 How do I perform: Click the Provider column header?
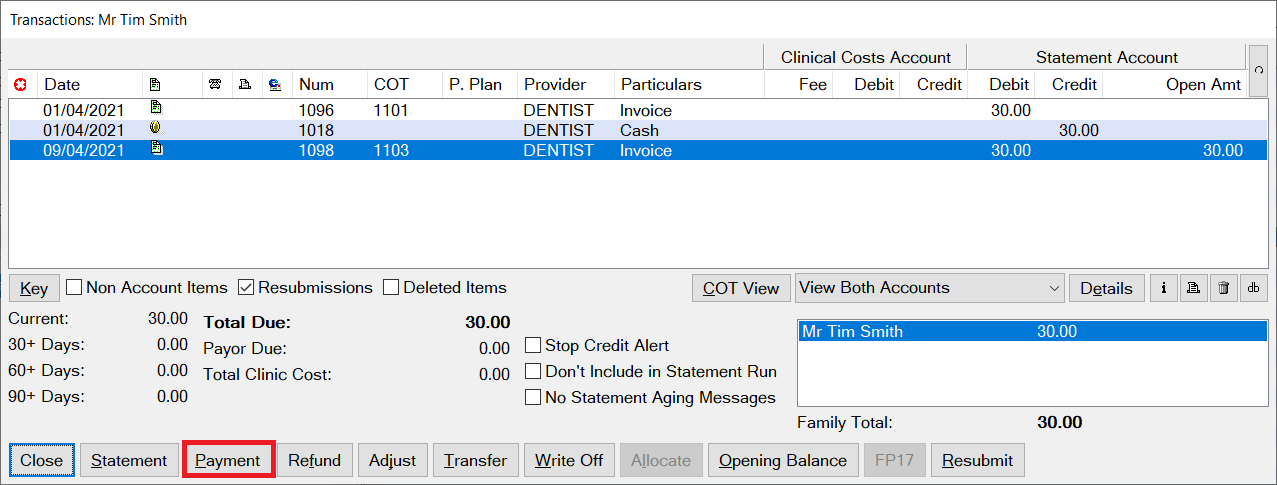(x=555, y=84)
